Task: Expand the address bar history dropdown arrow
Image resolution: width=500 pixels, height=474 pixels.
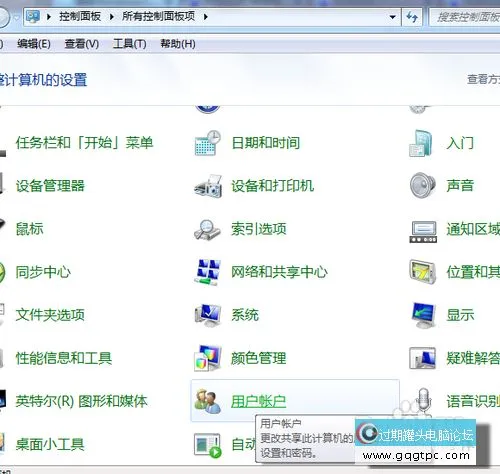Action: click(393, 17)
